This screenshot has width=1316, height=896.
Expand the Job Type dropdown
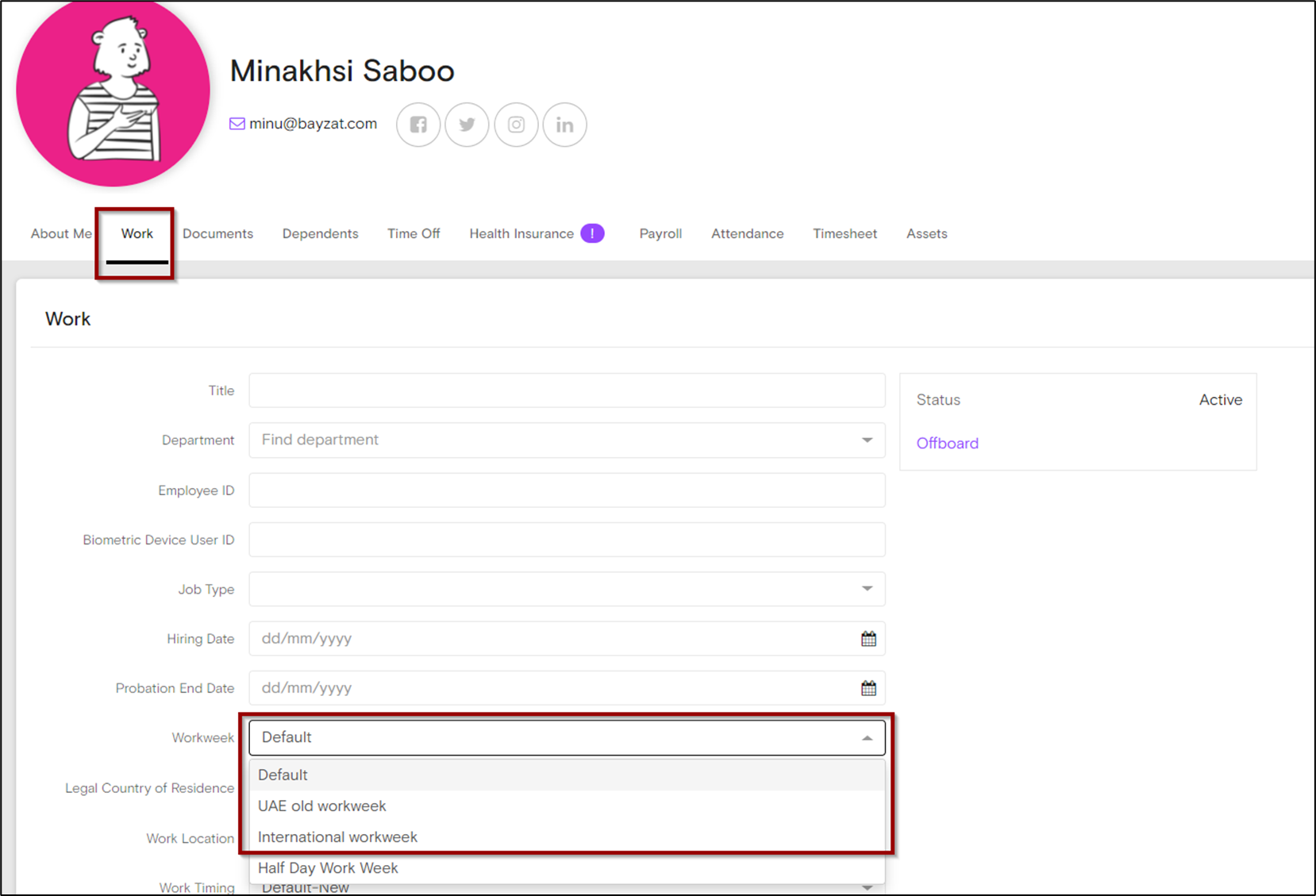click(x=567, y=589)
